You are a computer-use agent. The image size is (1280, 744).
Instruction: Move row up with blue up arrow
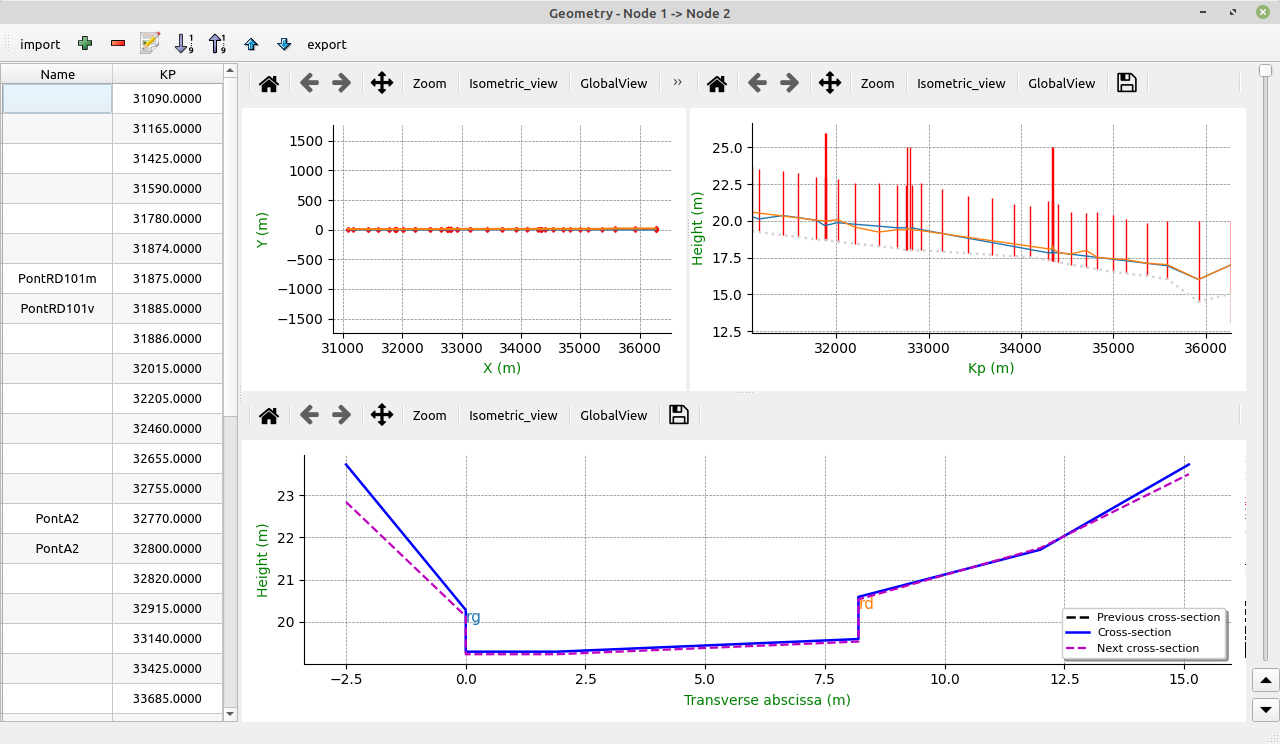[x=251, y=44]
